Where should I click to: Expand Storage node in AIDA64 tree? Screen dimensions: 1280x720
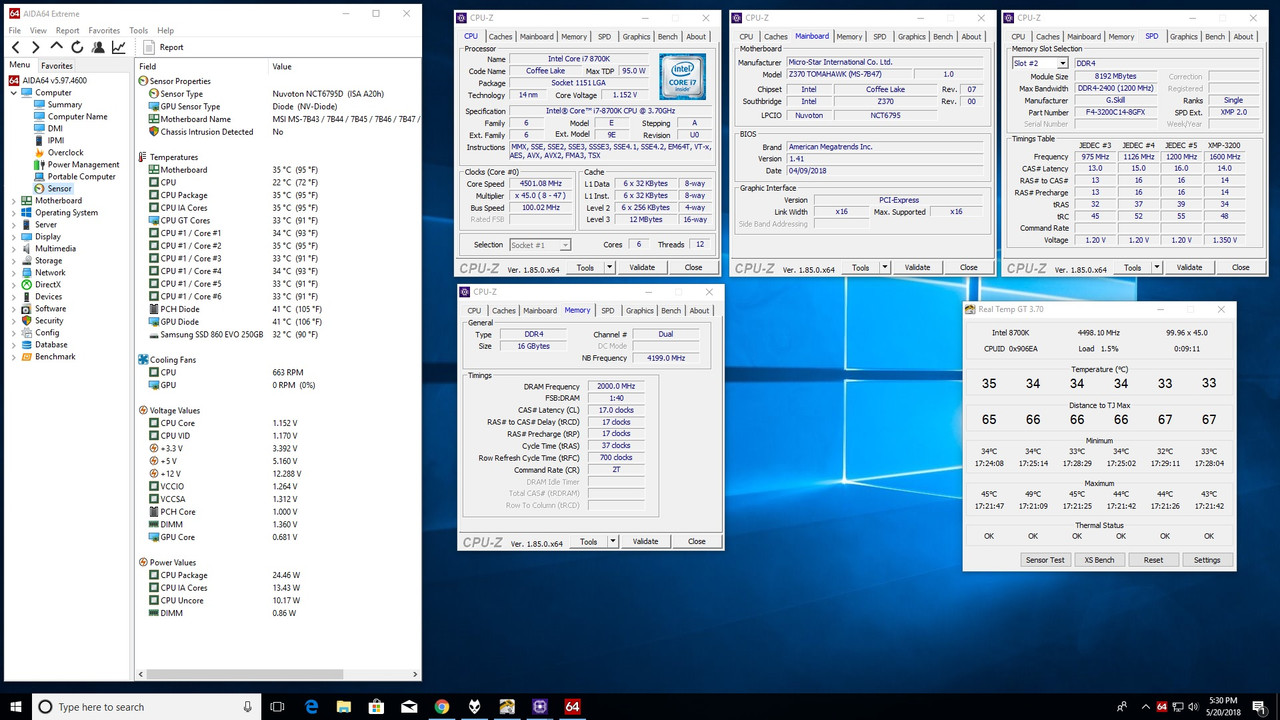coord(13,261)
